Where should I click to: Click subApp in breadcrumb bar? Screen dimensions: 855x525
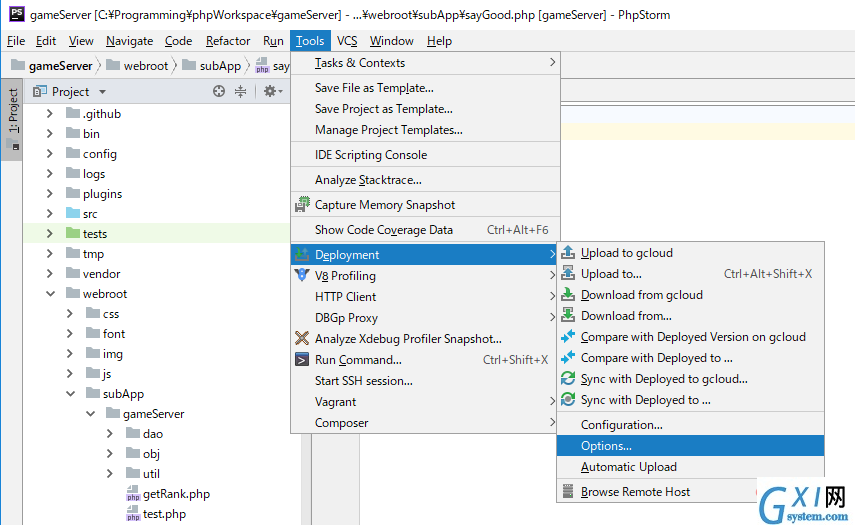212,65
